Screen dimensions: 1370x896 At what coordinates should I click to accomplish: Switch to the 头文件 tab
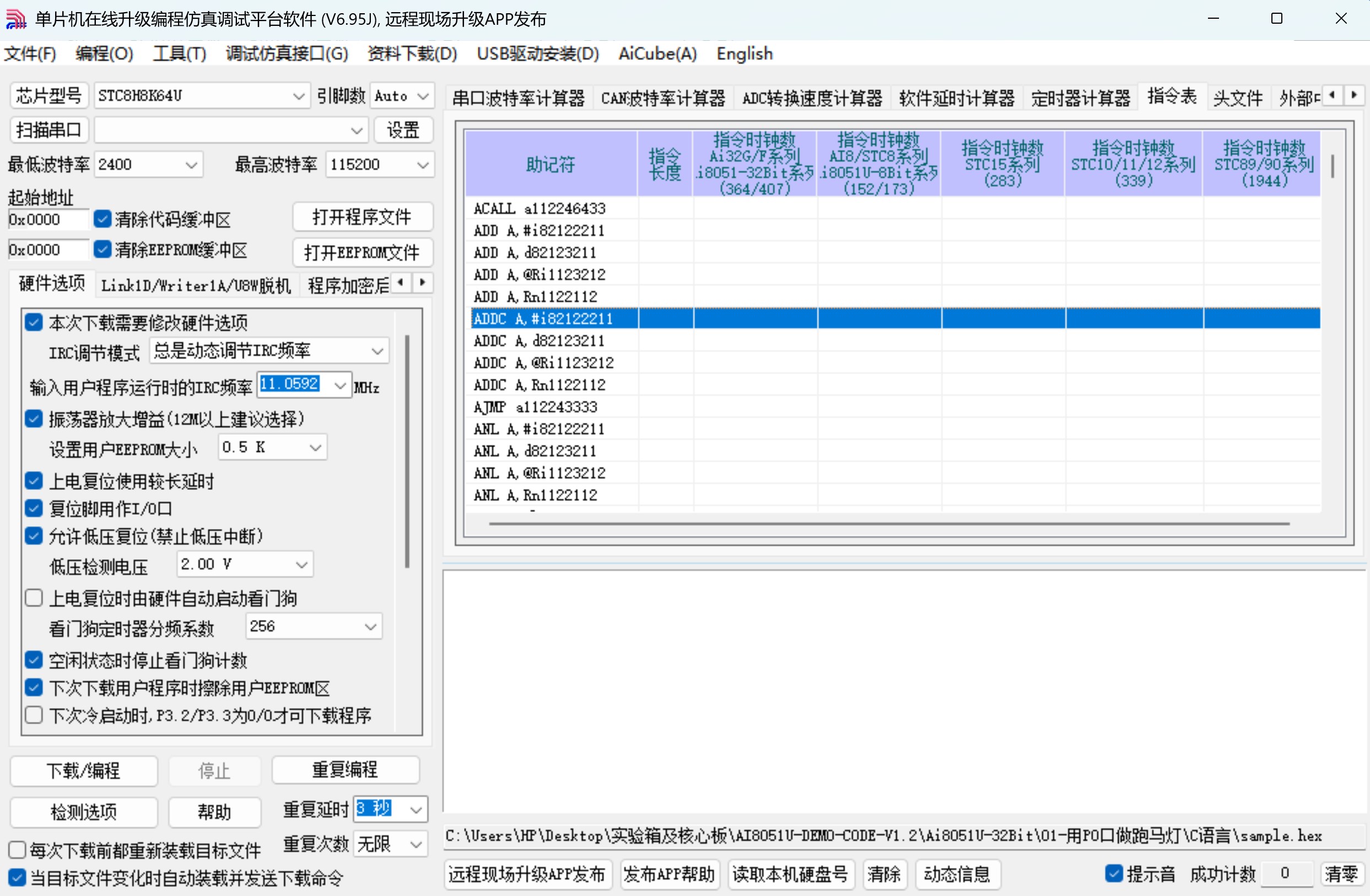pos(1237,98)
